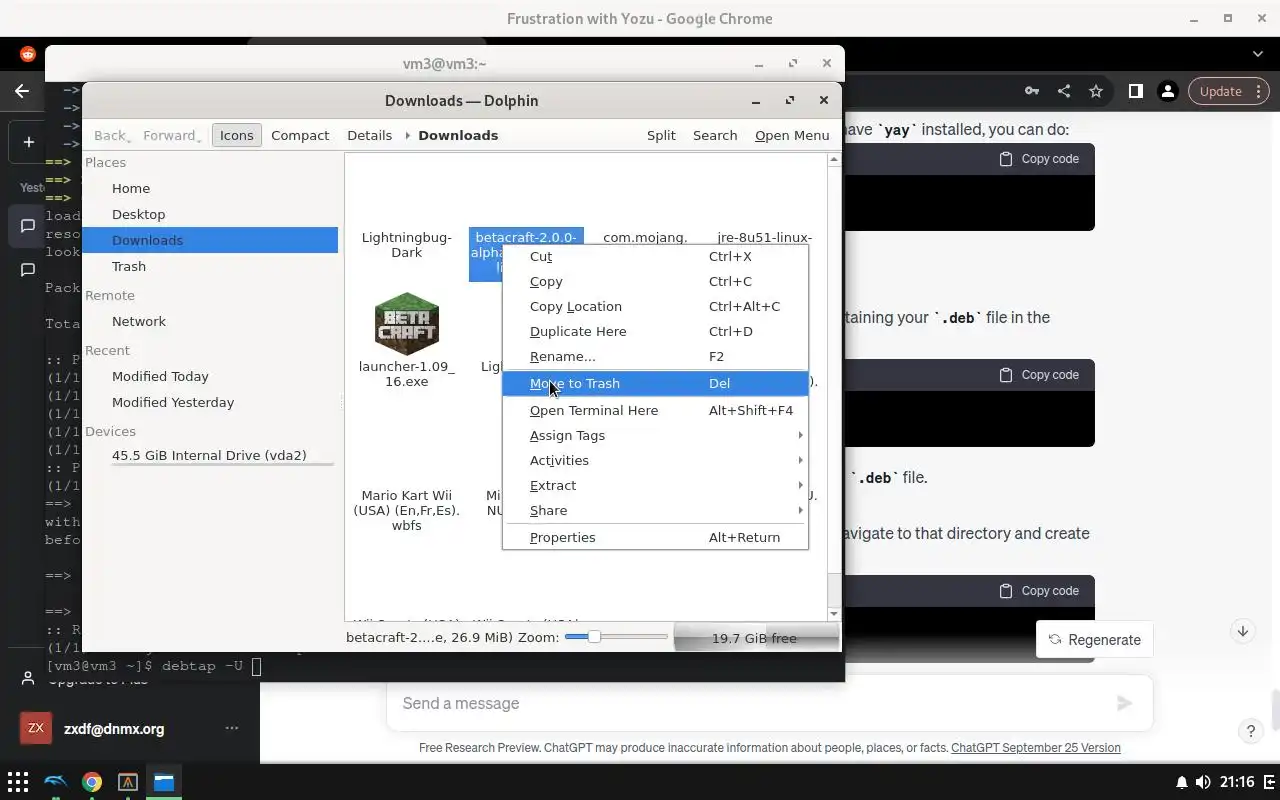Open Properties from the context menu
This screenshot has width=1280, height=800.
click(655, 537)
